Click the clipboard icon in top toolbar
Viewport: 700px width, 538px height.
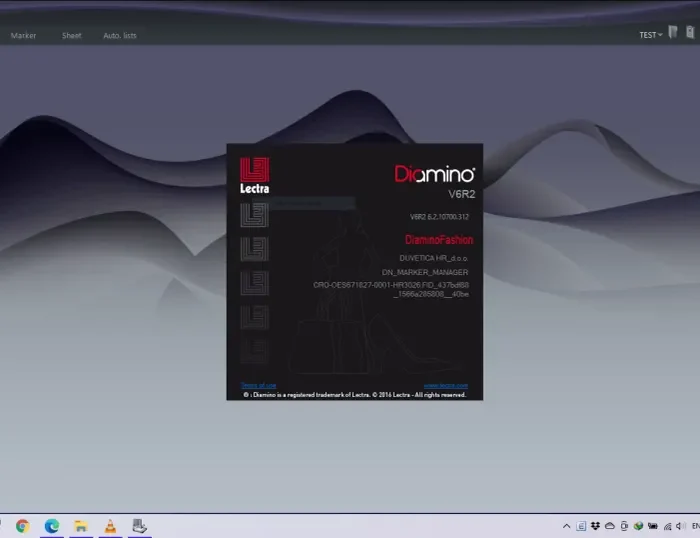tap(690, 32)
